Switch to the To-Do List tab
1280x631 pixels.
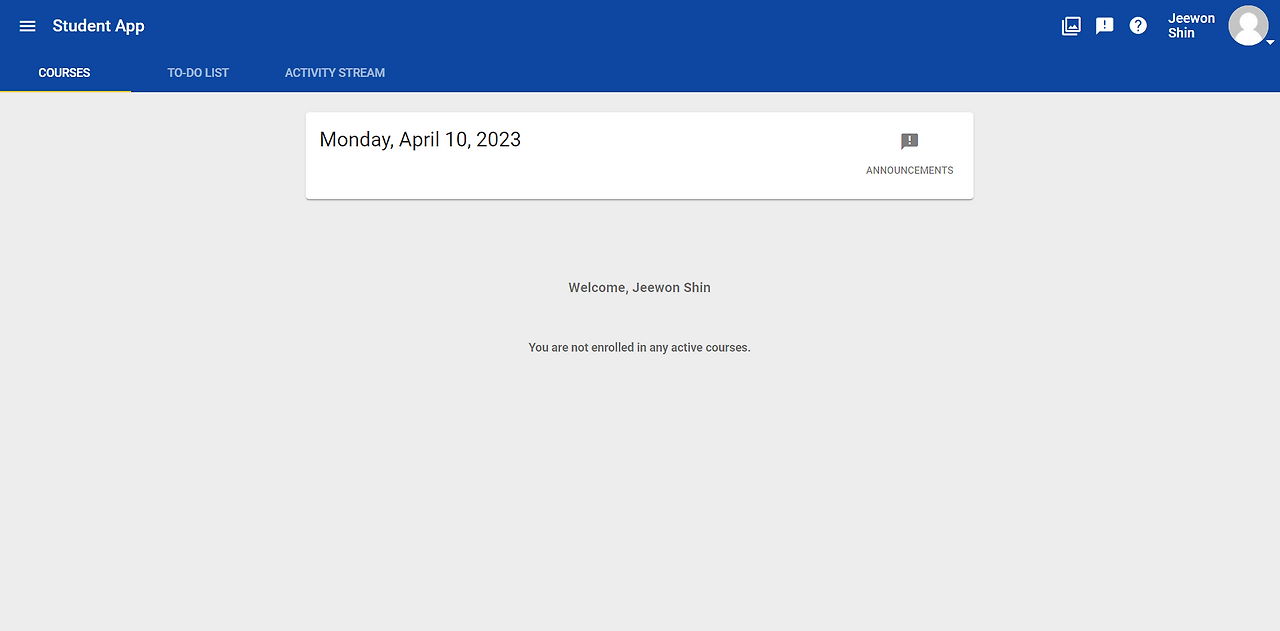[x=198, y=72]
